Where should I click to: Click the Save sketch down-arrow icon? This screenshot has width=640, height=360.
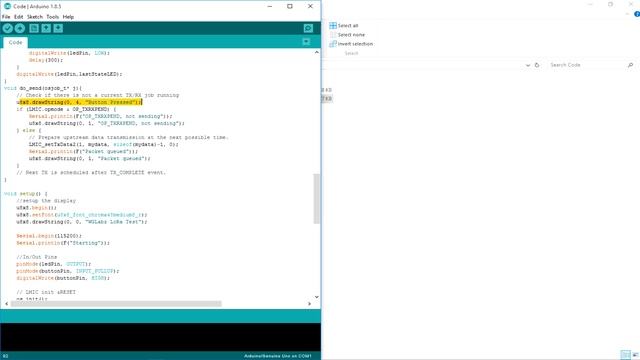coord(58,28)
